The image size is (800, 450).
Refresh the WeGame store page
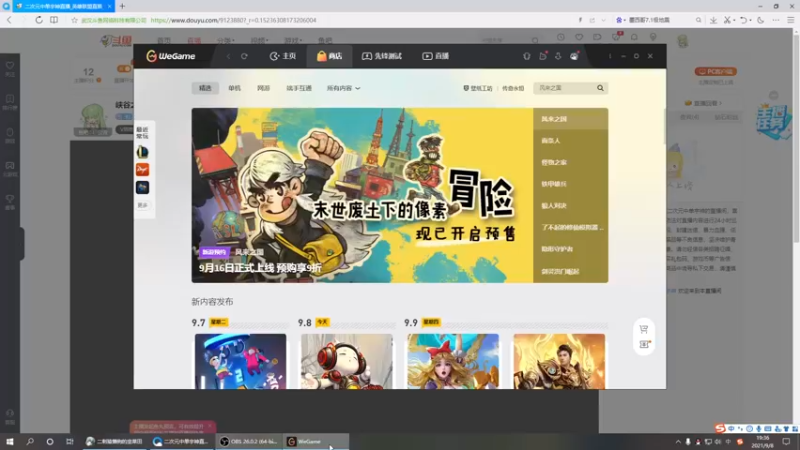[x=244, y=56]
